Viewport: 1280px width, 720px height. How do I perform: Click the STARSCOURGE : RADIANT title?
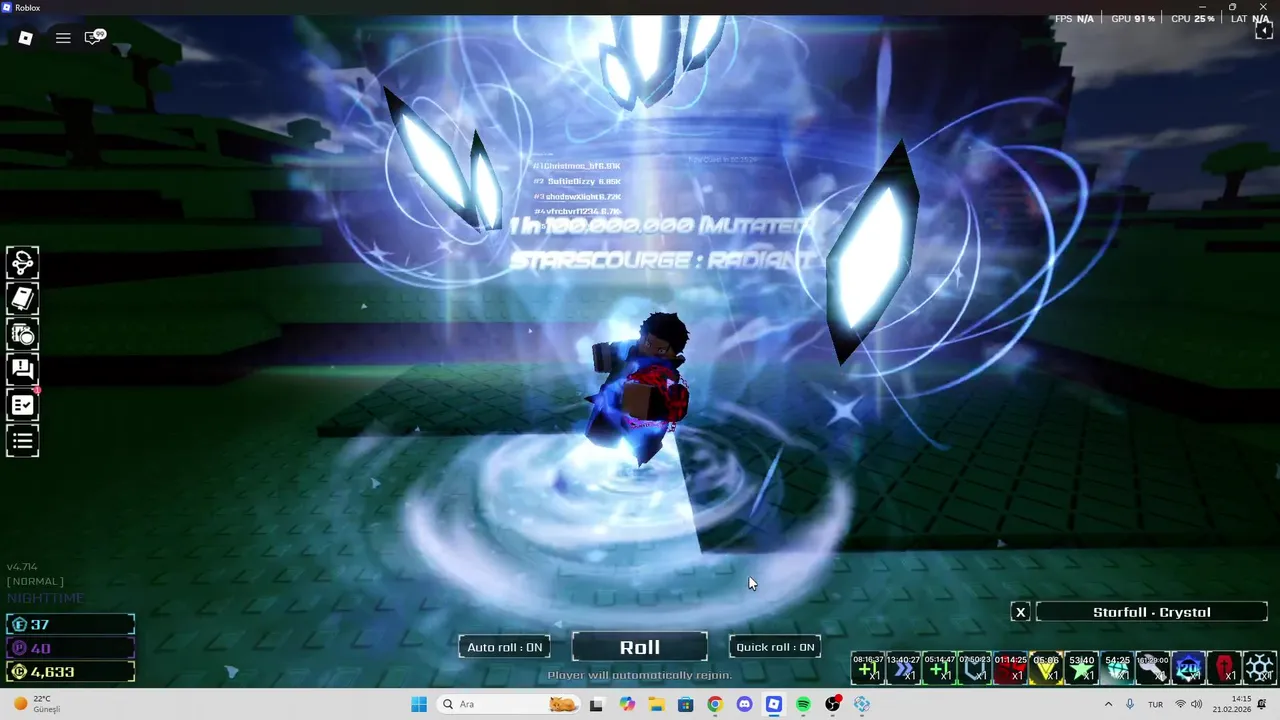(660, 260)
